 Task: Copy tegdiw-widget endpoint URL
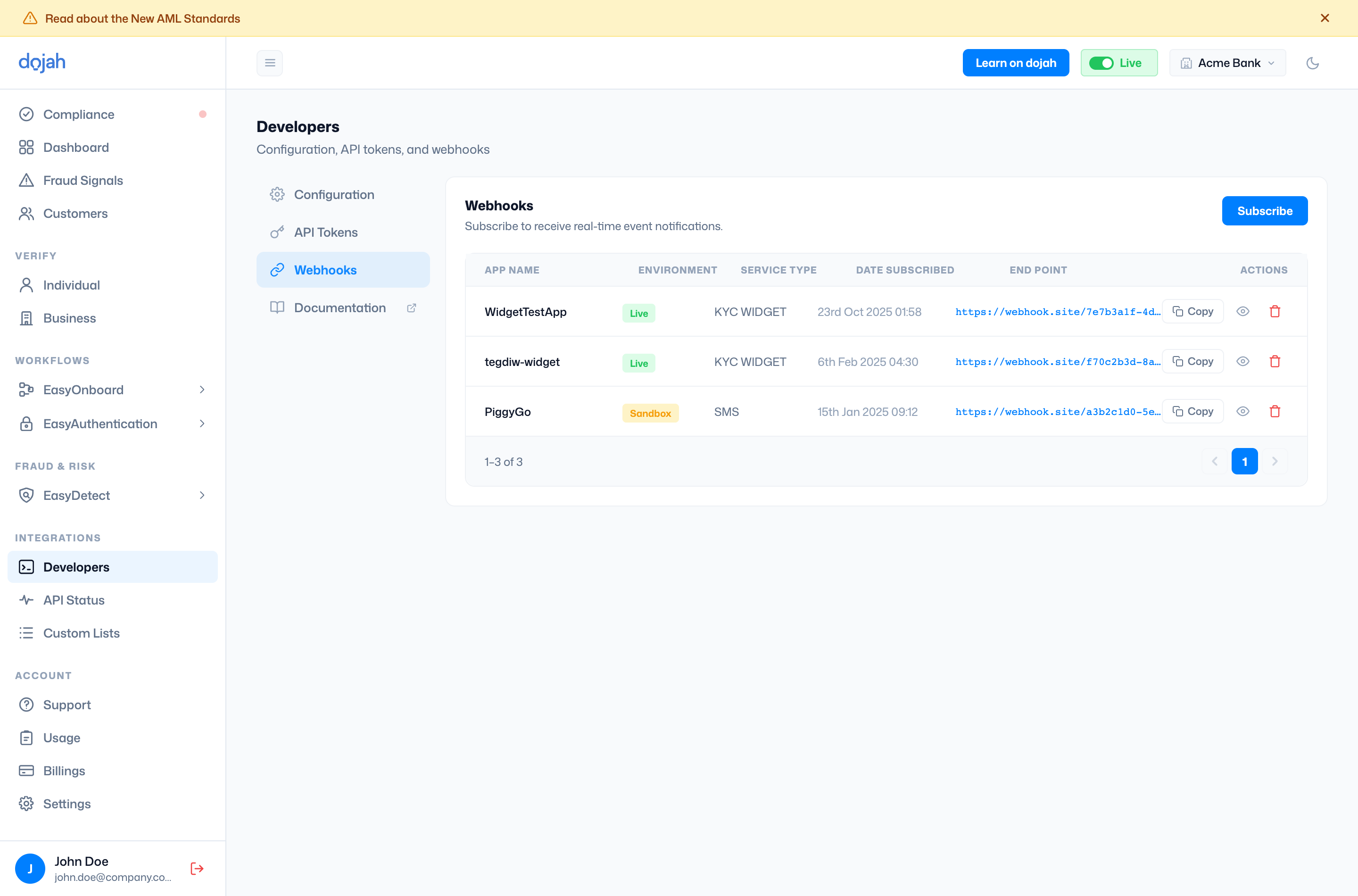1192,361
